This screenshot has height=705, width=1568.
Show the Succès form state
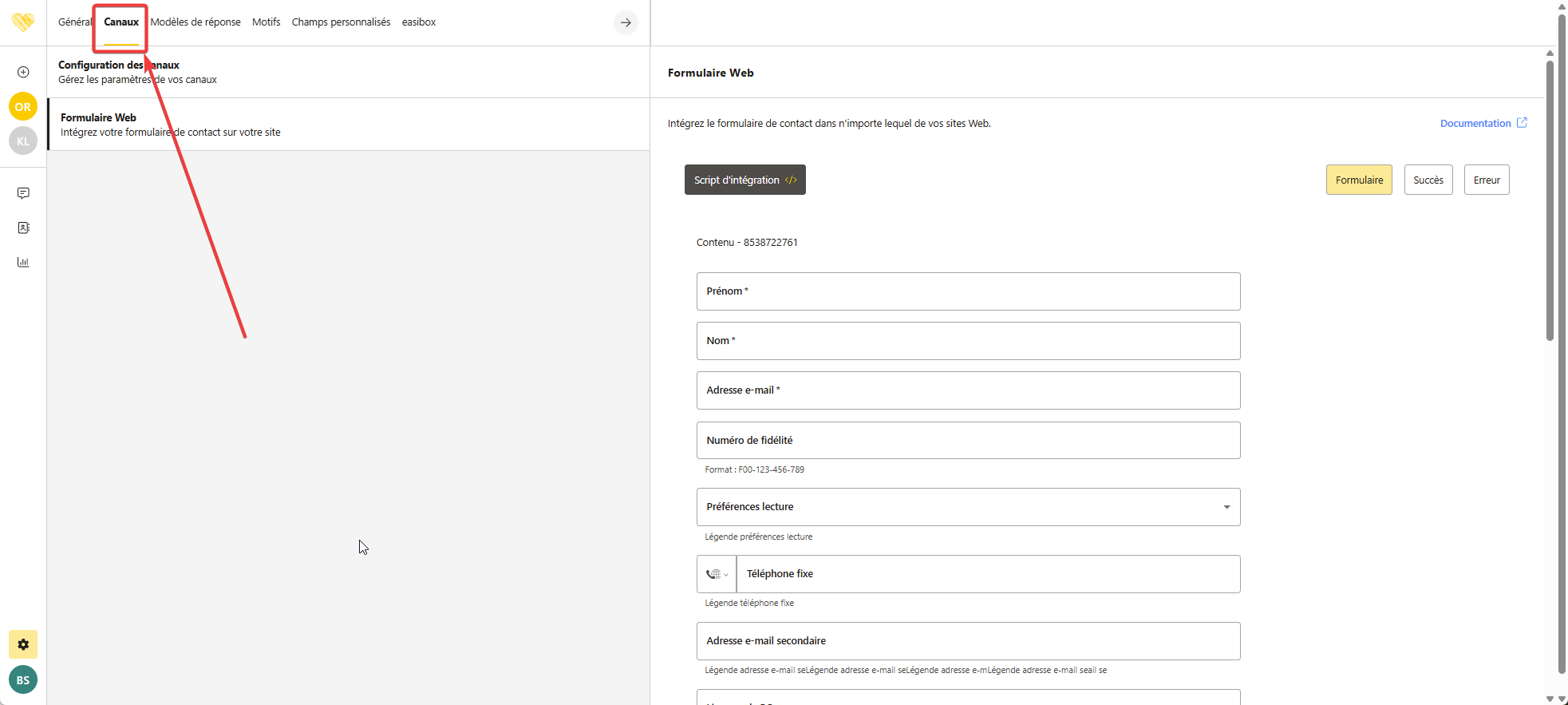tap(1428, 180)
